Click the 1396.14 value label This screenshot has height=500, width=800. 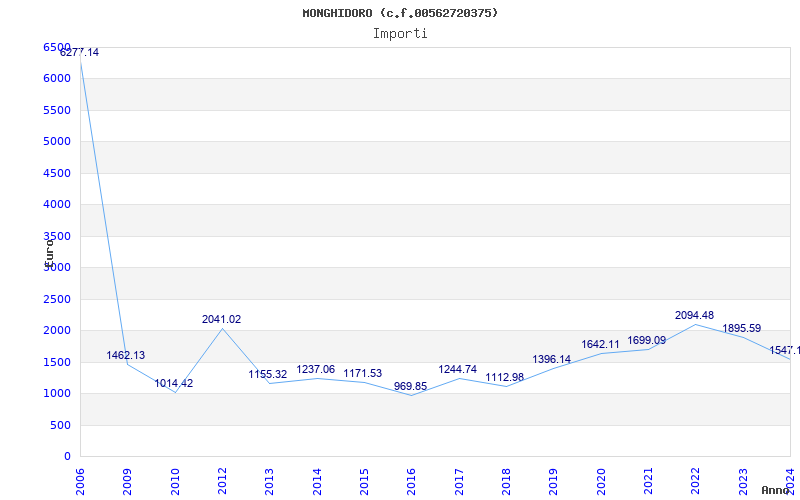(552, 359)
